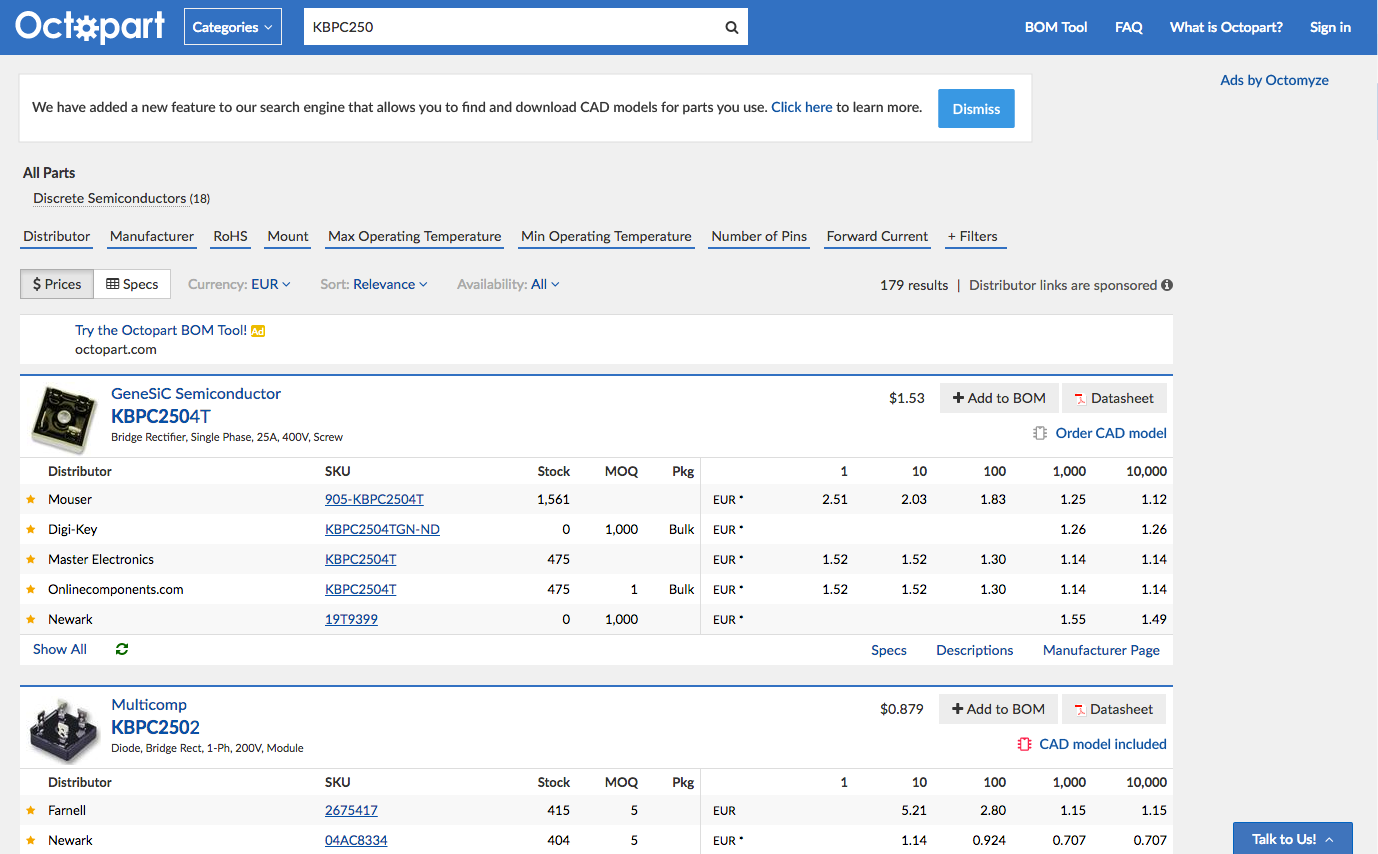Image resolution: width=1378 pixels, height=854 pixels.
Task: Open the KBPC2504T Datasheet PDF
Action: [1113, 398]
